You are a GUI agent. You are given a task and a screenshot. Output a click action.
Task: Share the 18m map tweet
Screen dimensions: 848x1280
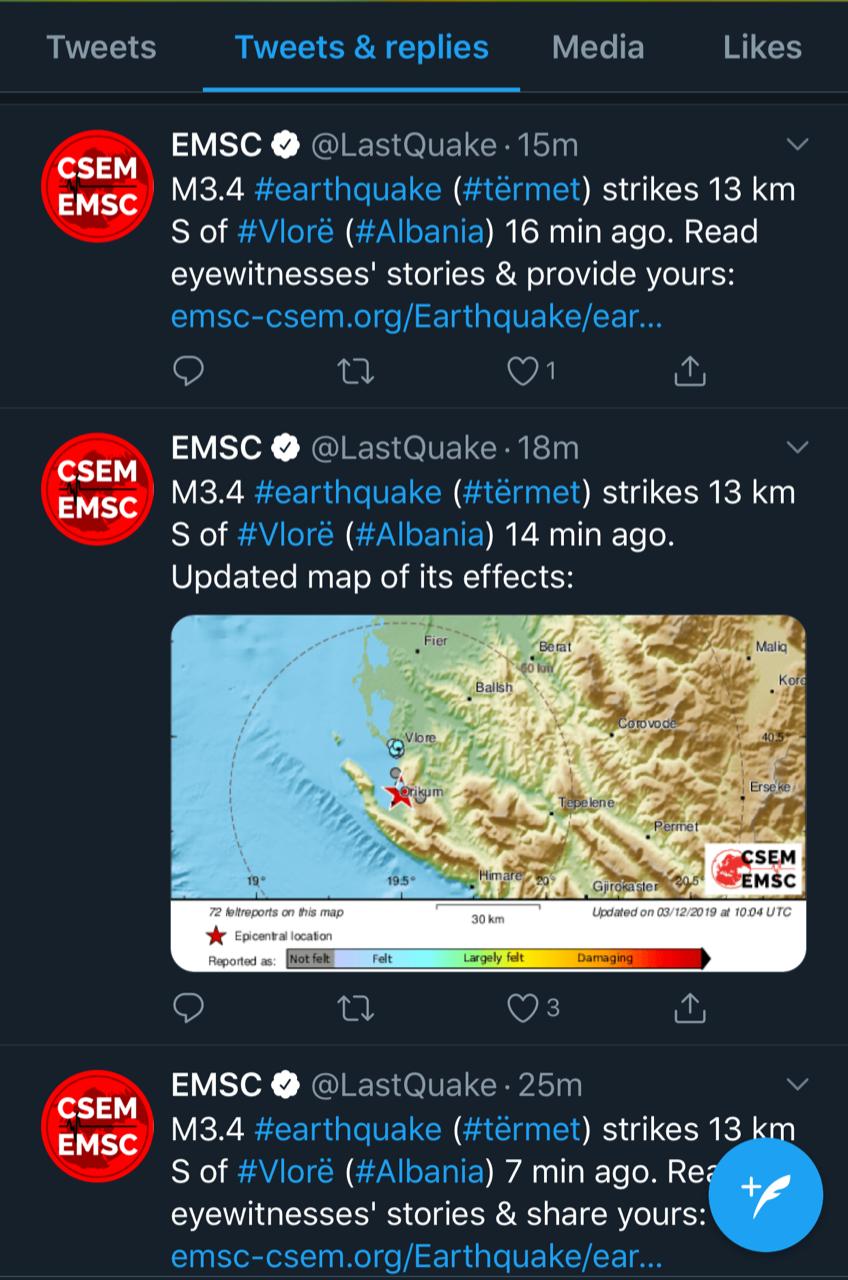coord(689,1007)
